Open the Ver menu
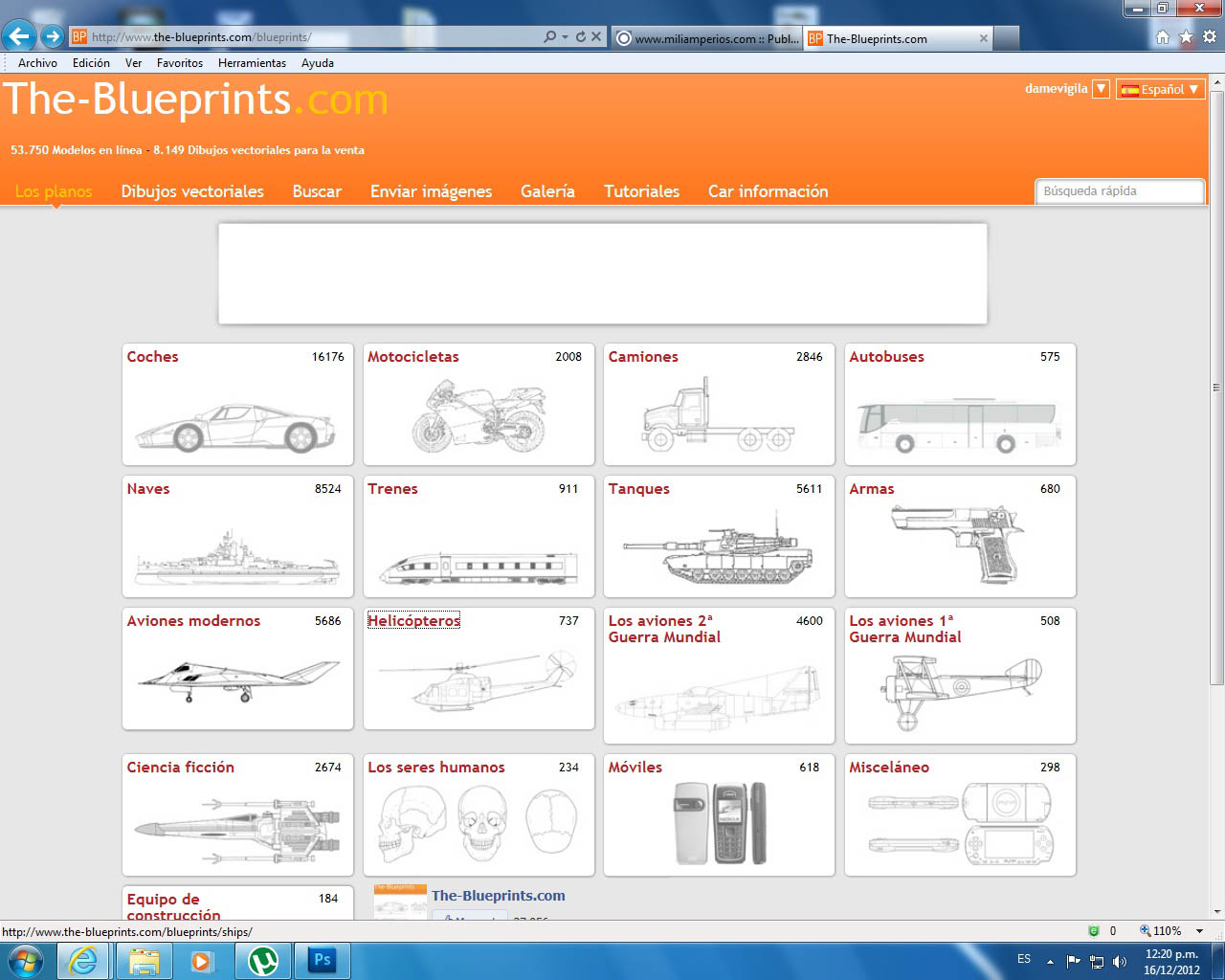1225x980 pixels. (x=133, y=63)
